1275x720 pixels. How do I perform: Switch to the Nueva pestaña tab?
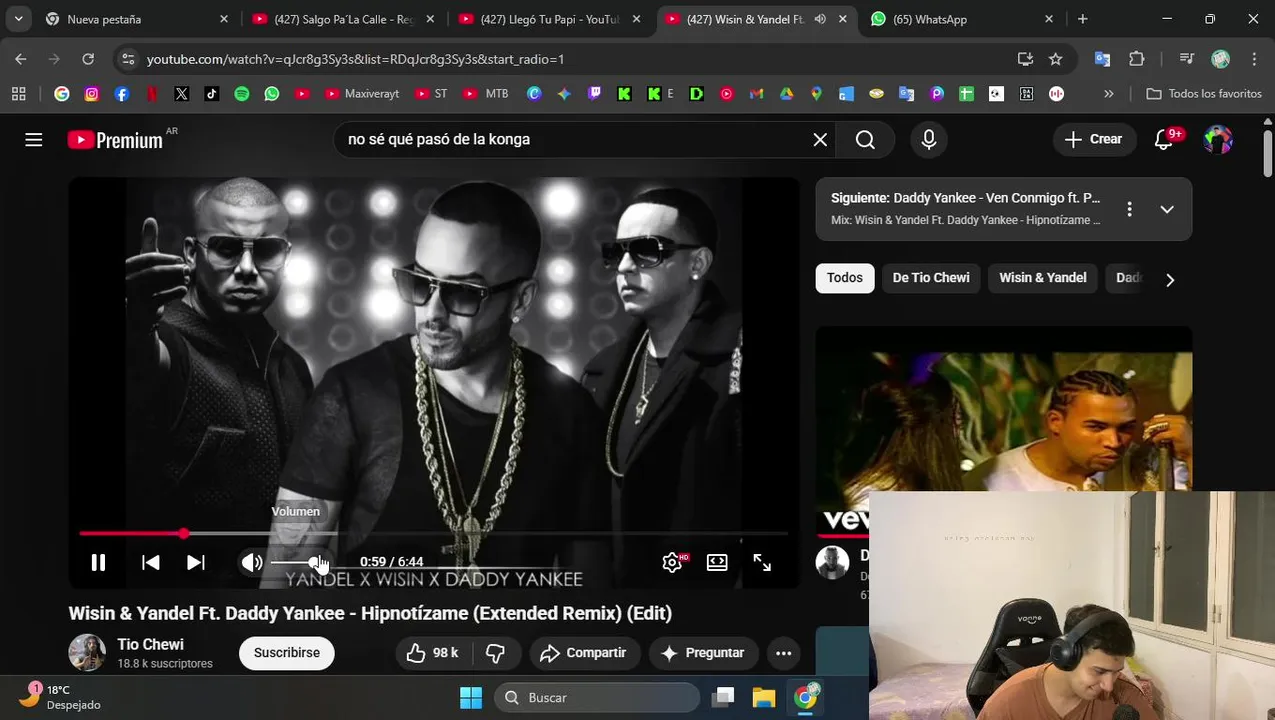135,19
